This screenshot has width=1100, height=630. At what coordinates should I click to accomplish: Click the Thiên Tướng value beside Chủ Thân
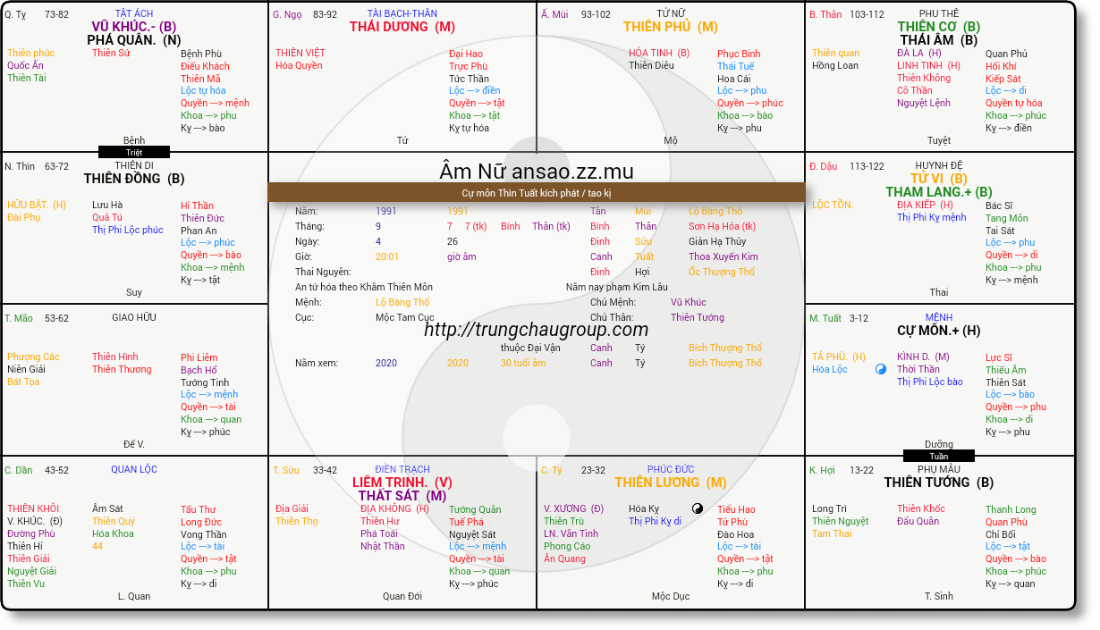tap(697, 317)
